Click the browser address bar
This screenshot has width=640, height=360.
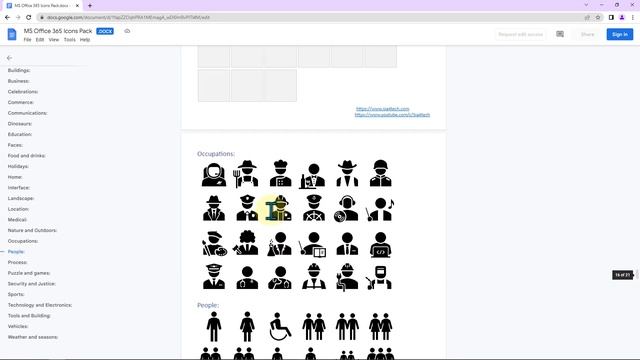(310, 18)
